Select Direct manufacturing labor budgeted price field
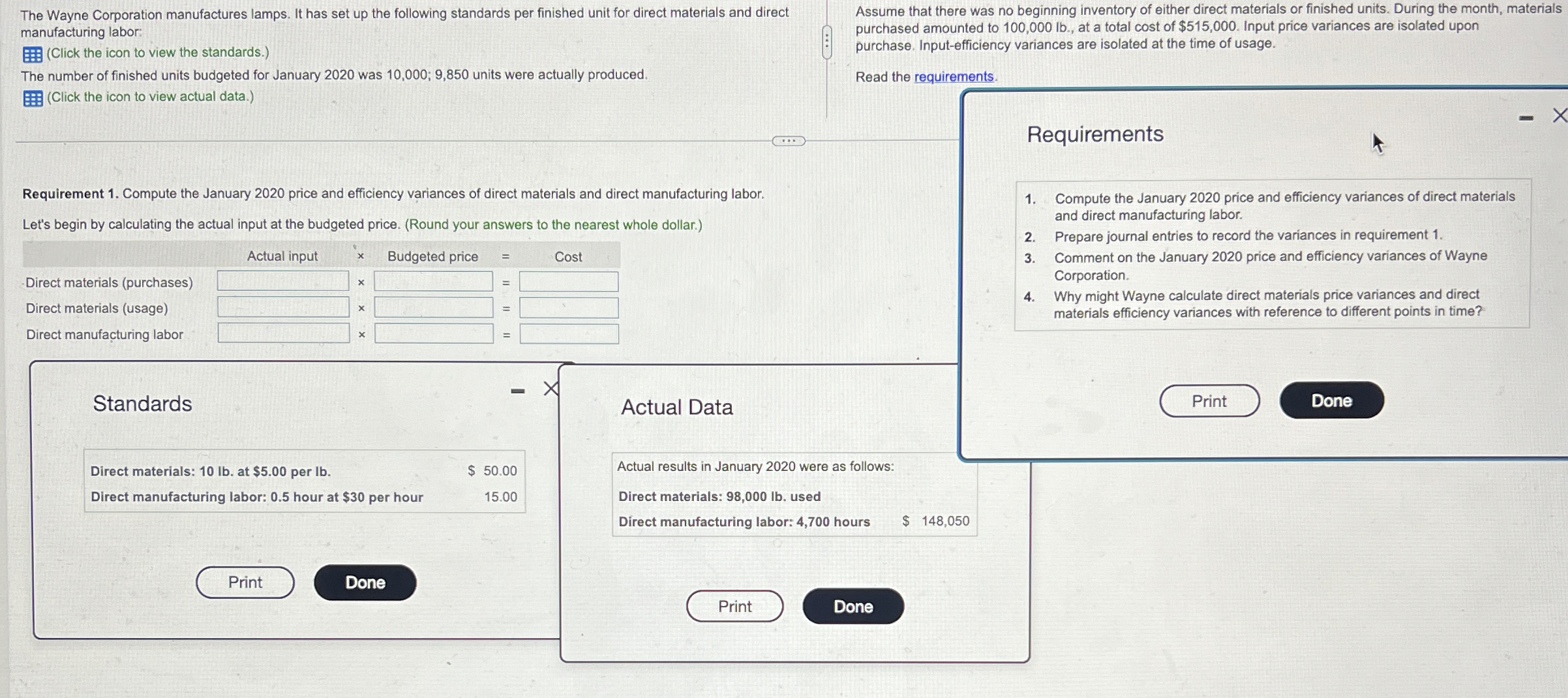The width and height of the screenshot is (1568, 698). tap(433, 333)
